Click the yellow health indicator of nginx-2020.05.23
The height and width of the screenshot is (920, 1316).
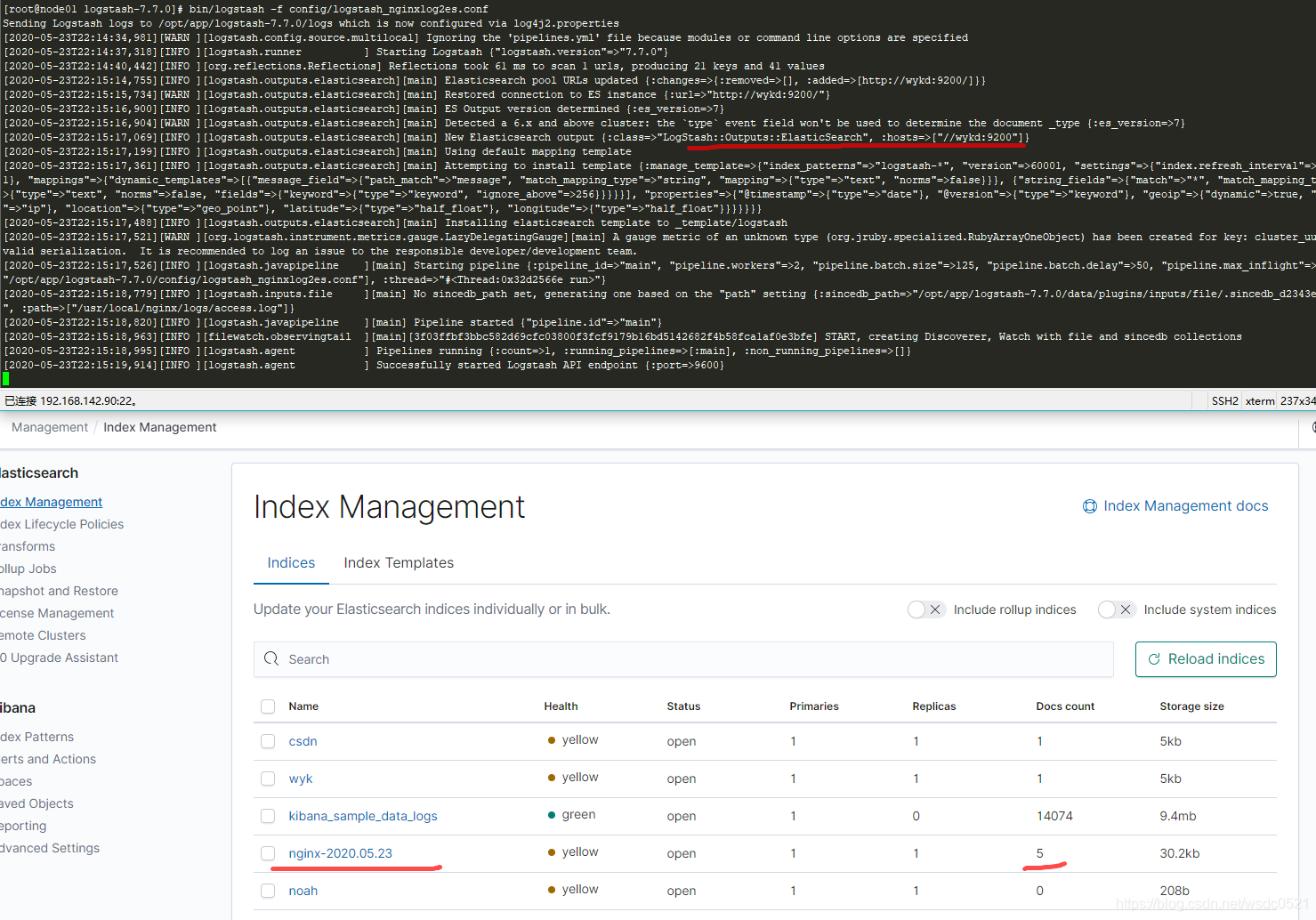tap(573, 852)
